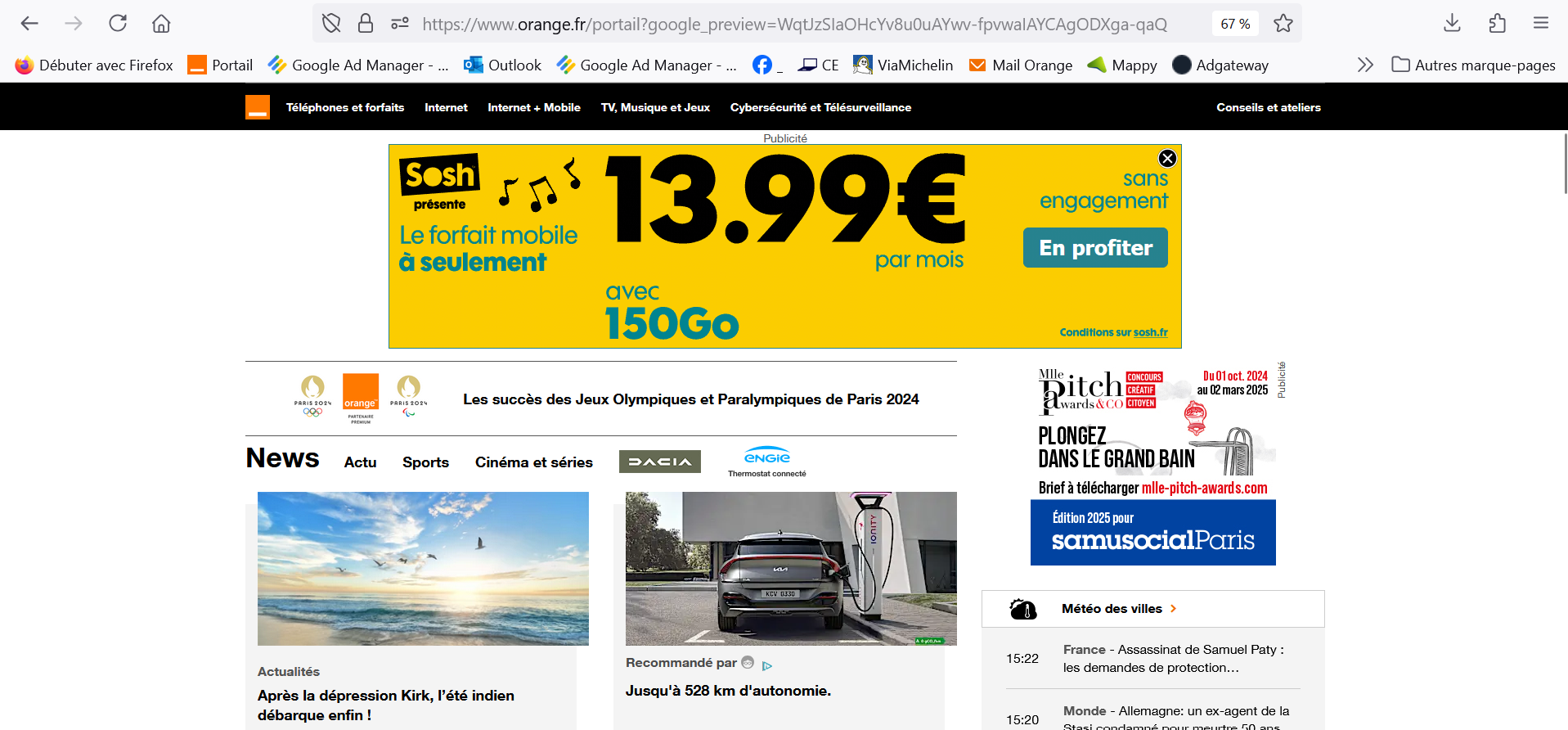Image resolution: width=1568 pixels, height=730 pixels.
Task: Open the Mappy bookmark
Action: coord(1121,65)
